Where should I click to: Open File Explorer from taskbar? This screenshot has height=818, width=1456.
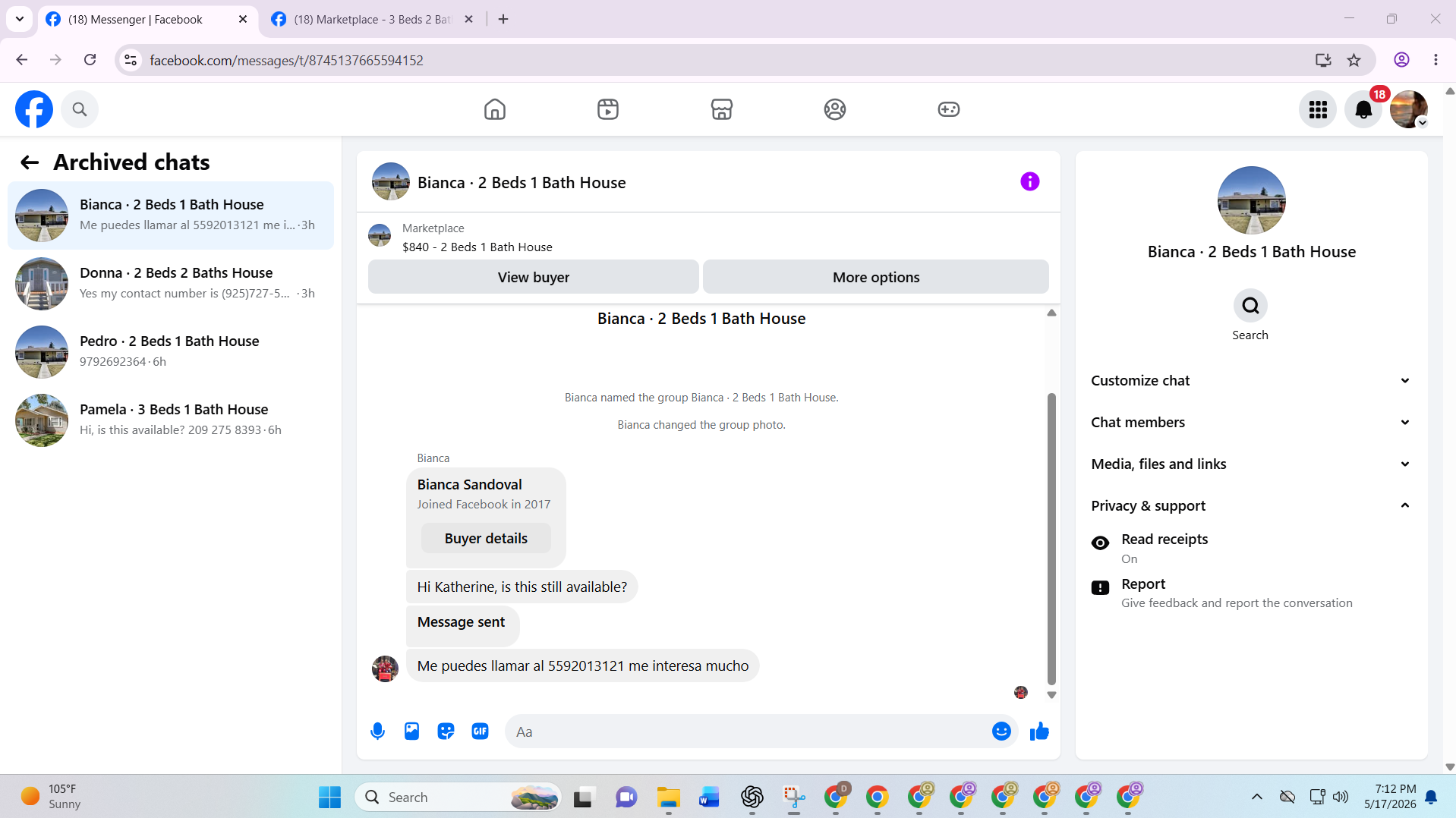coord(668,797)
